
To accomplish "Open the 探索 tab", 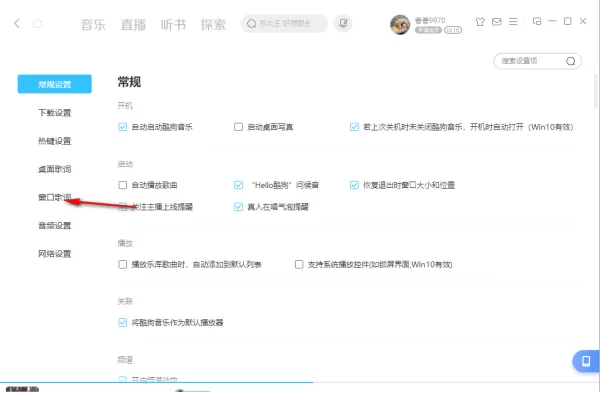I will click(213, 24).
